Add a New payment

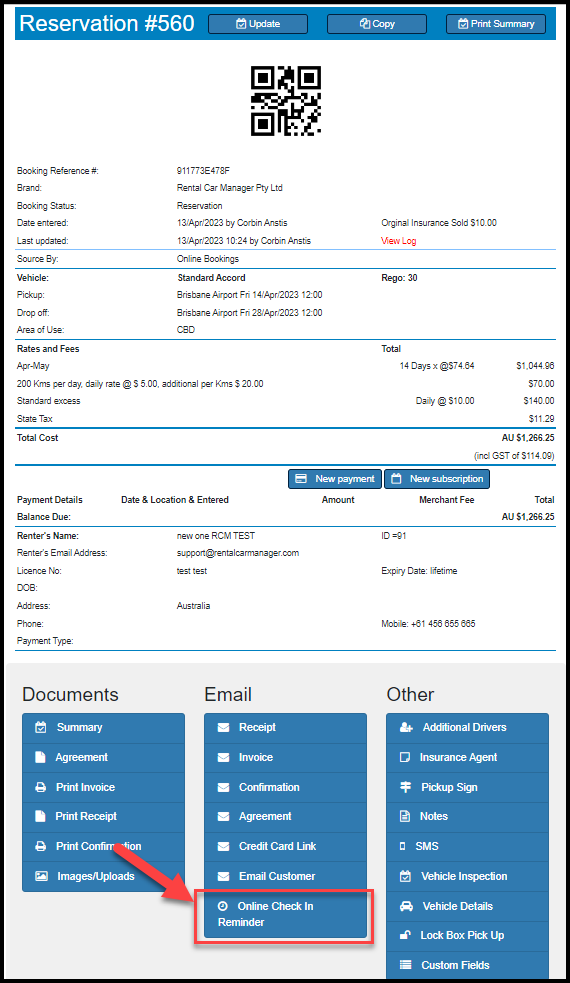tap(335, 479)
